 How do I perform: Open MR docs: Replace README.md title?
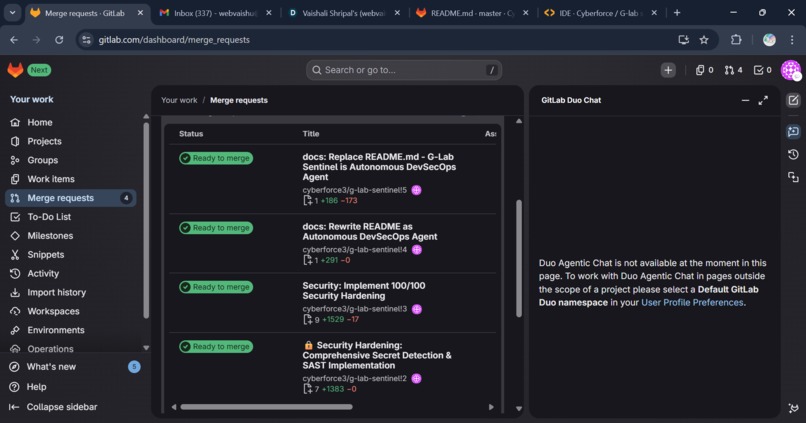(379, 167)
